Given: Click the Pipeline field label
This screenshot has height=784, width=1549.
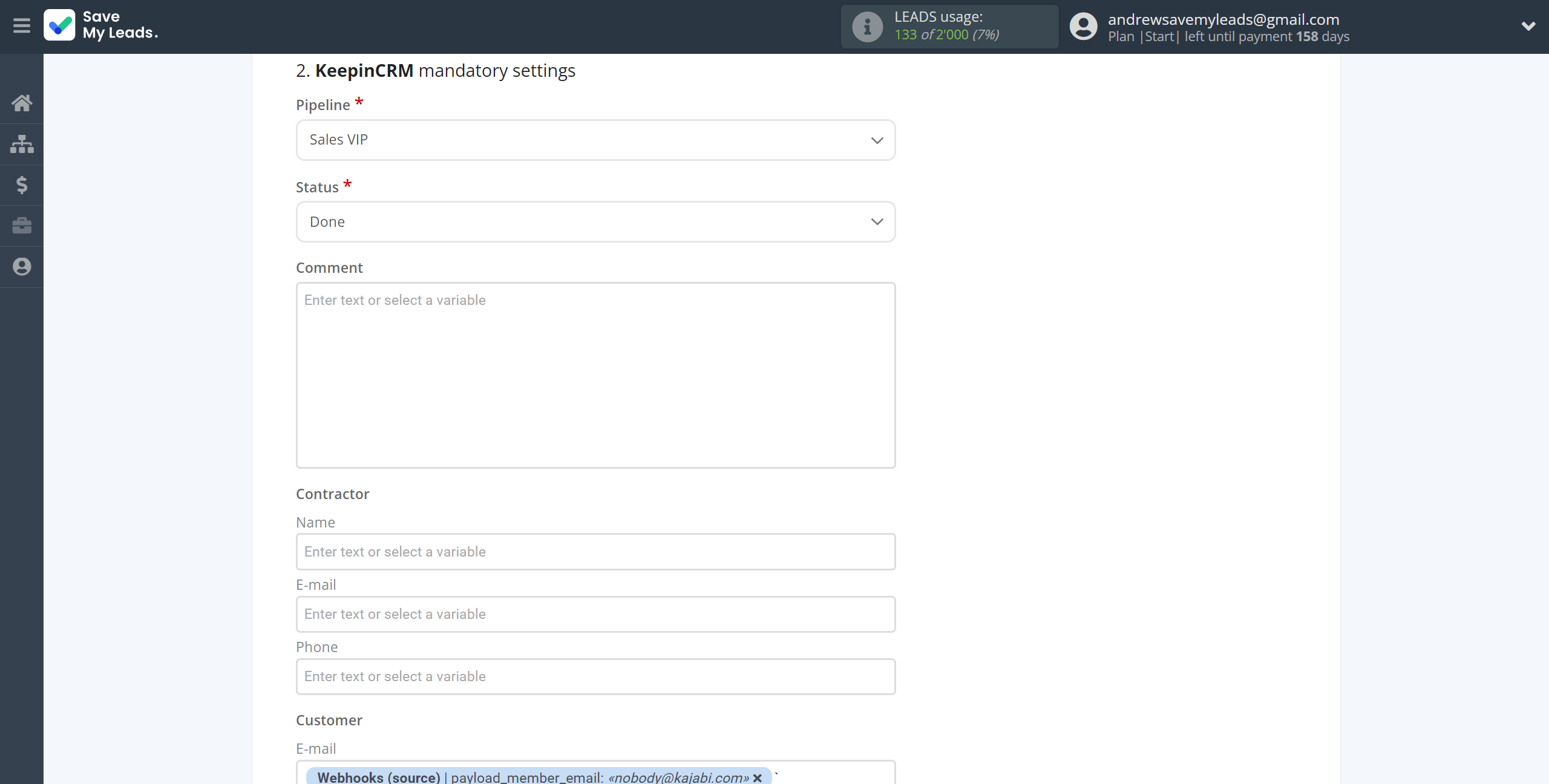Looking at the screenshot, I should [323, 105].
